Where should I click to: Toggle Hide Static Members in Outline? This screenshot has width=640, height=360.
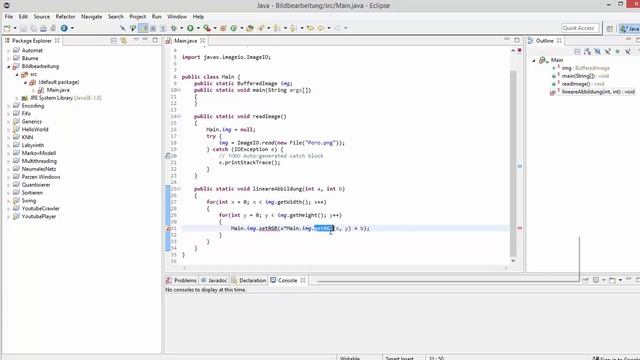pos(608,51)
